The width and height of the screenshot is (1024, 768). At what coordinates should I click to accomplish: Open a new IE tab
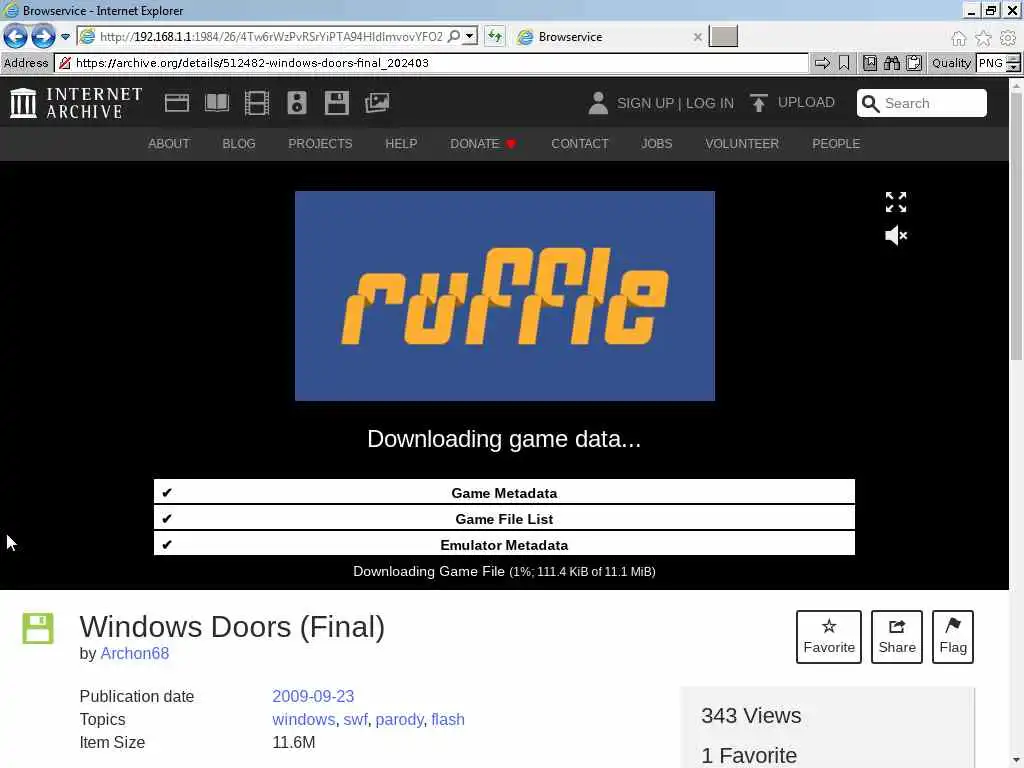click(x=724, y=37)
